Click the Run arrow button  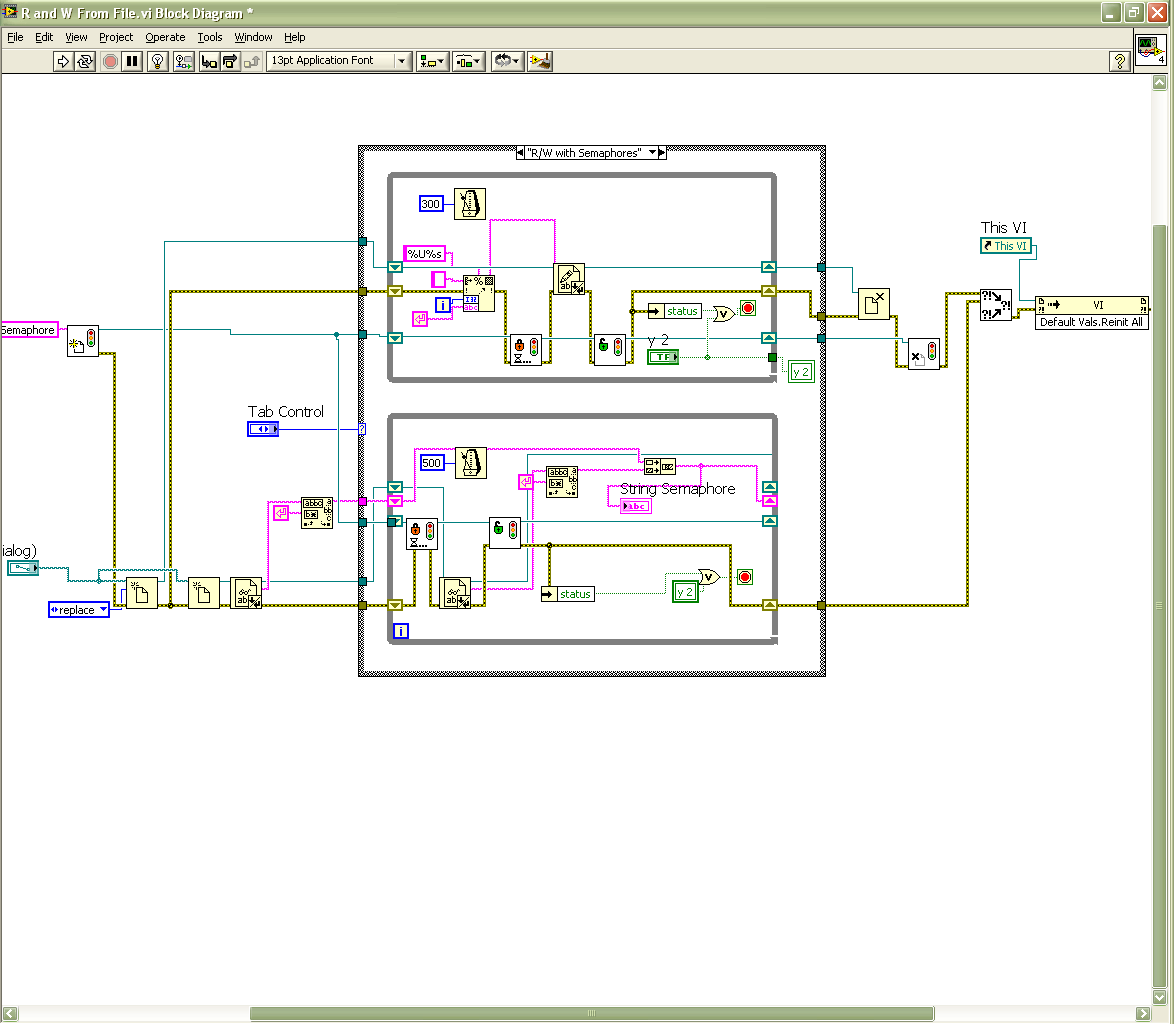pos(63,61)
